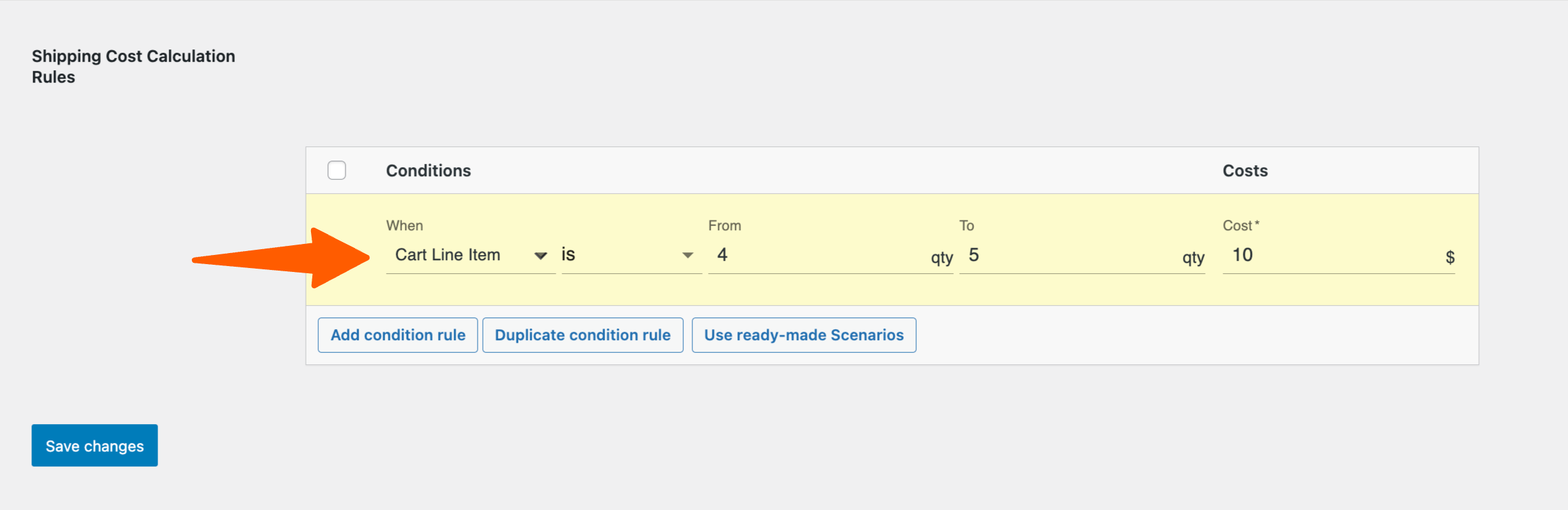The height and width of the screenshot is (510, 1568).
Task: Click the caret icon of the 'is' selector
Action: click(688, 256)
